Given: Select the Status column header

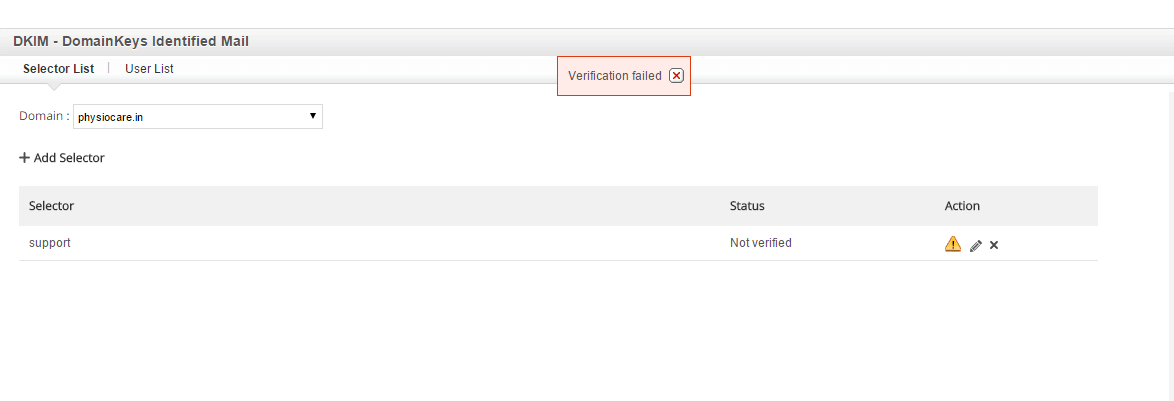Looking at the screenshot, I should click(x=747, y=206).
